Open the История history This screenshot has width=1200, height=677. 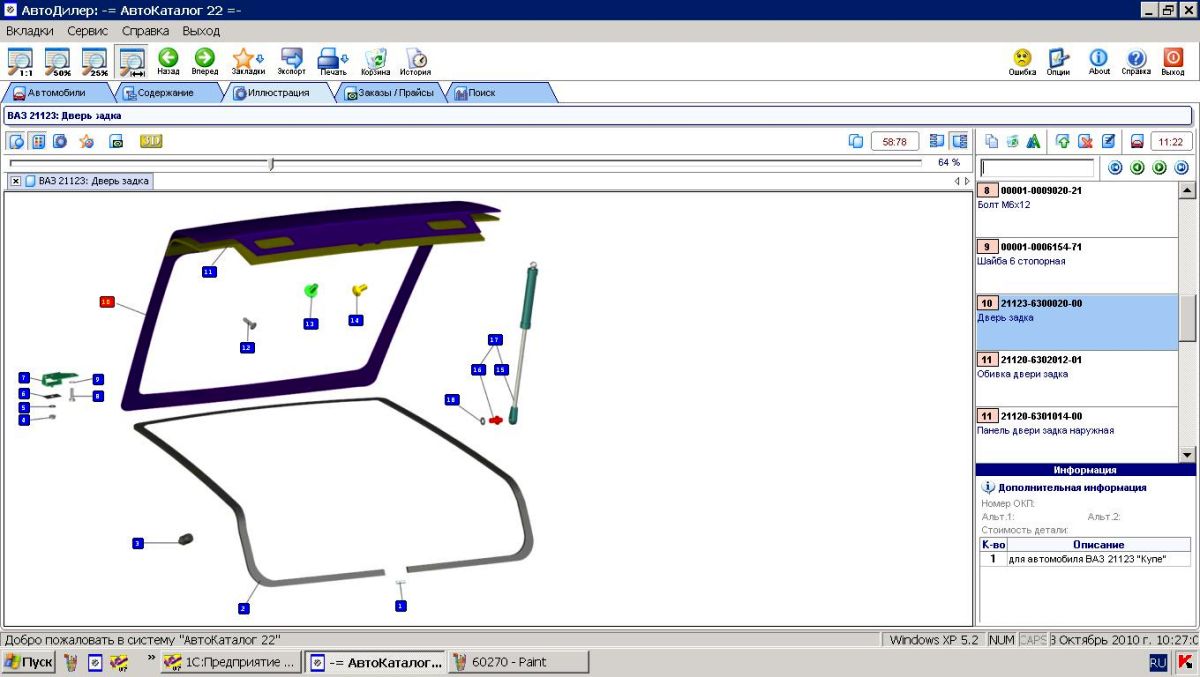pyautogui.click(x=416, y=61)
